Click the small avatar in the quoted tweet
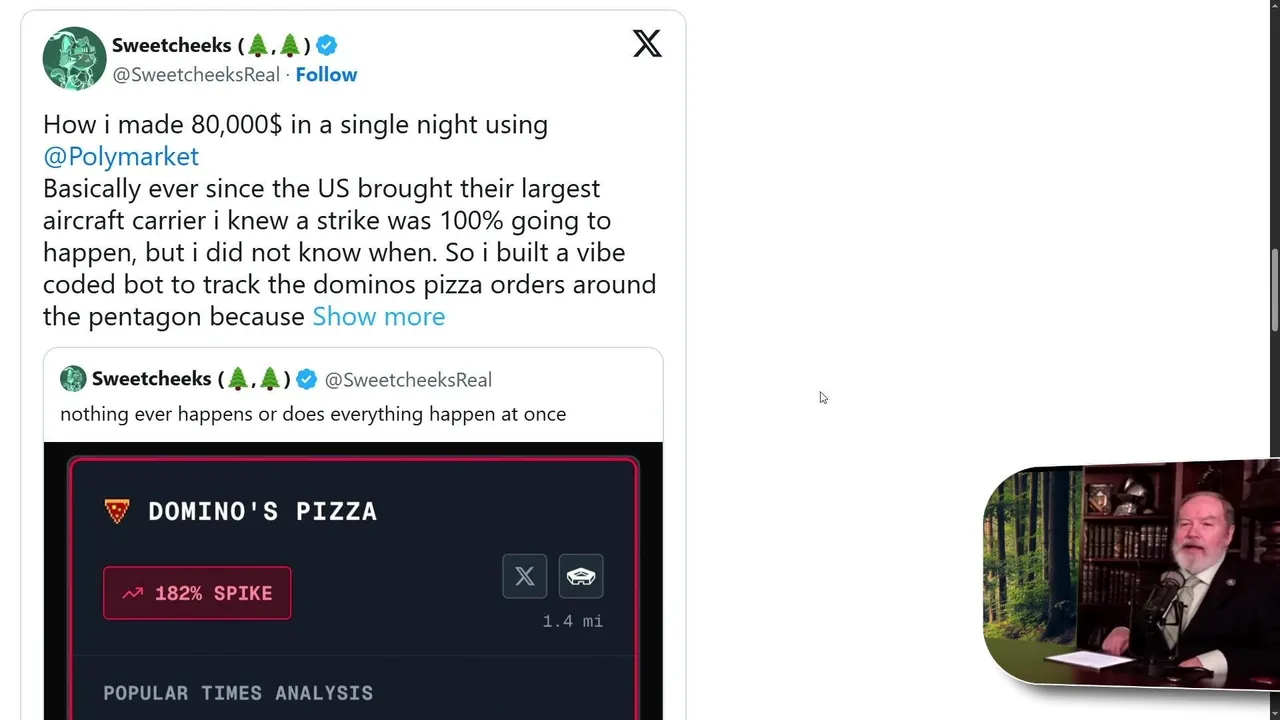The height and width of the screenshot is (720, 1280). point(73,379)
